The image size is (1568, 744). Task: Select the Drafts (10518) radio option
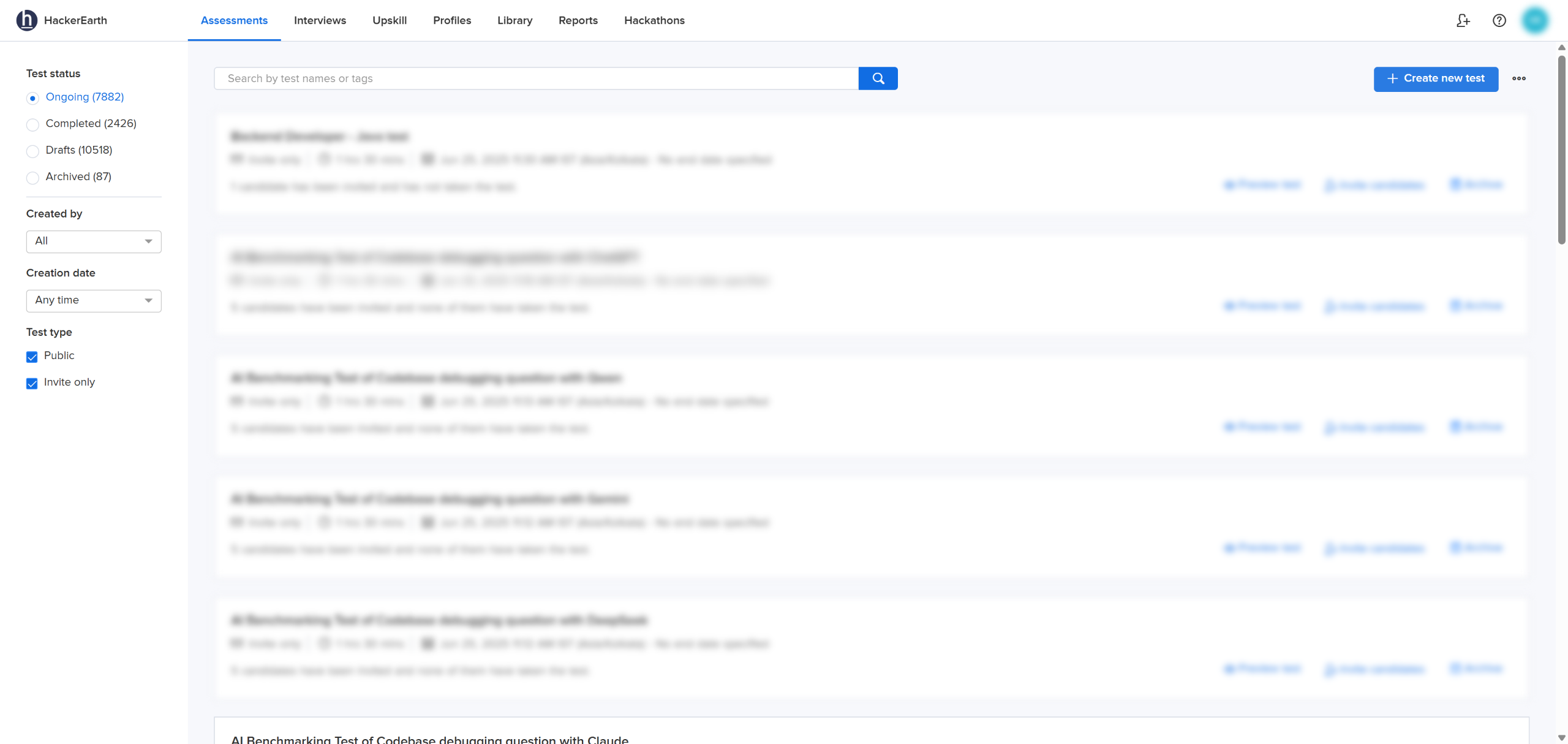pyautogui.click(x=33, y=151)
